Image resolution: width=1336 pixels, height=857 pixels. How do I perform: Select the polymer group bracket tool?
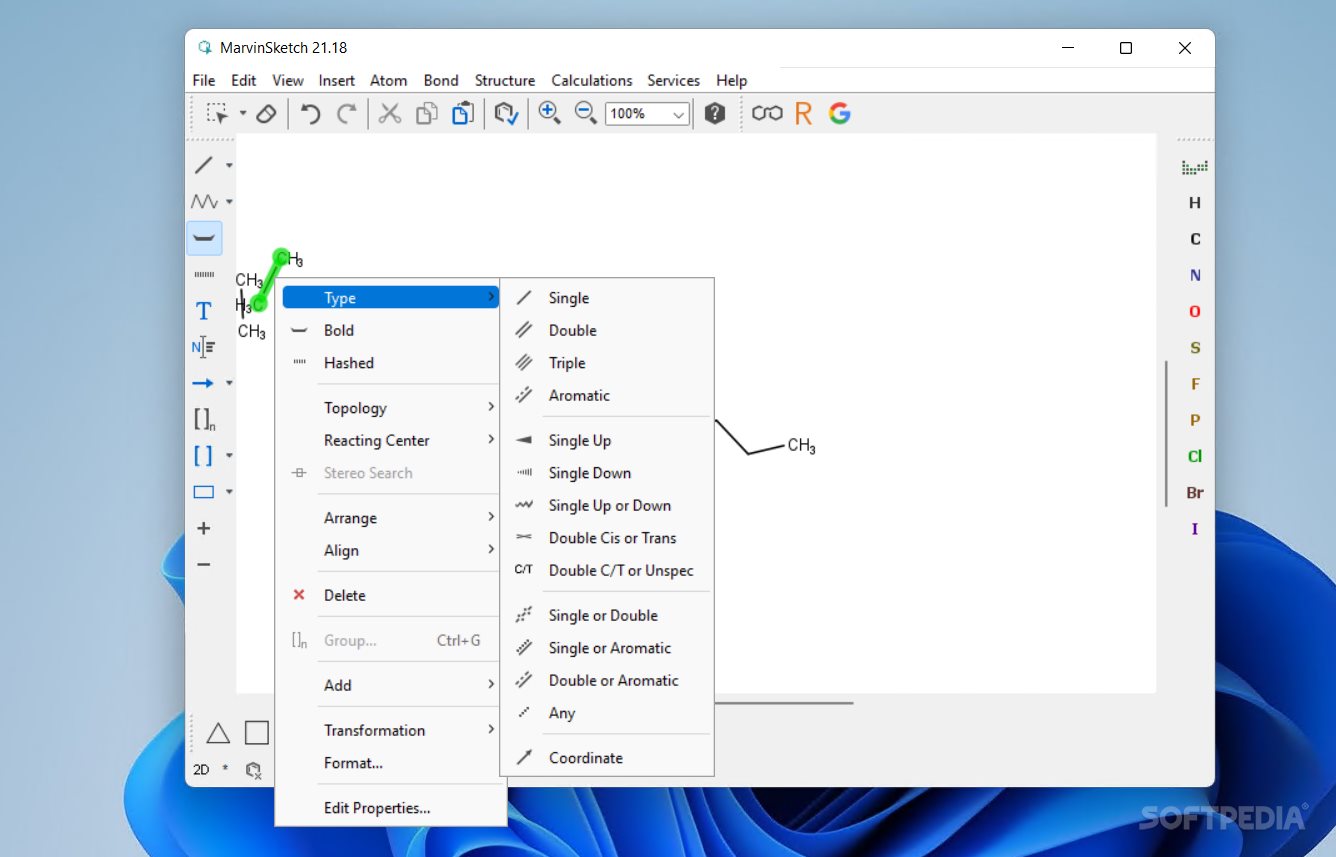[x=203, y=420]
